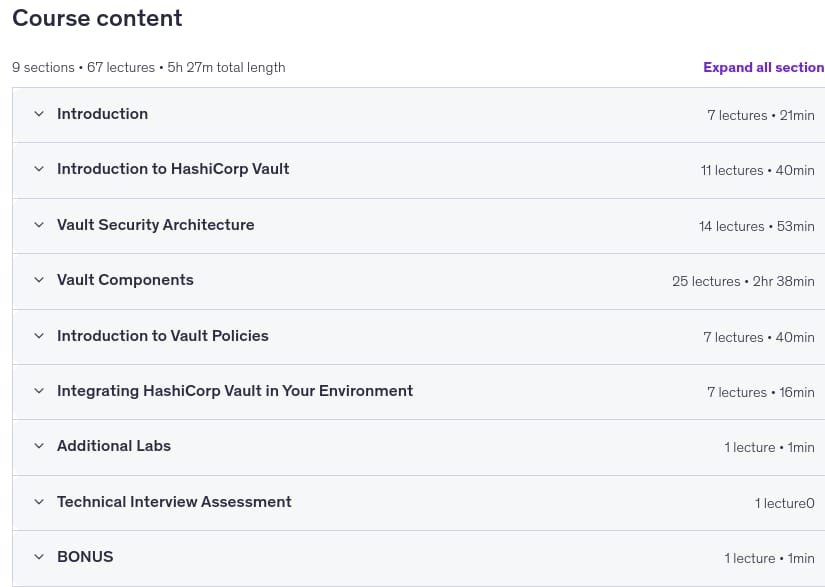Screen dimensions: 825x587
Task: Open Technical Interview Assessment title
Action: pyautogui.click(x=174, y=502)
